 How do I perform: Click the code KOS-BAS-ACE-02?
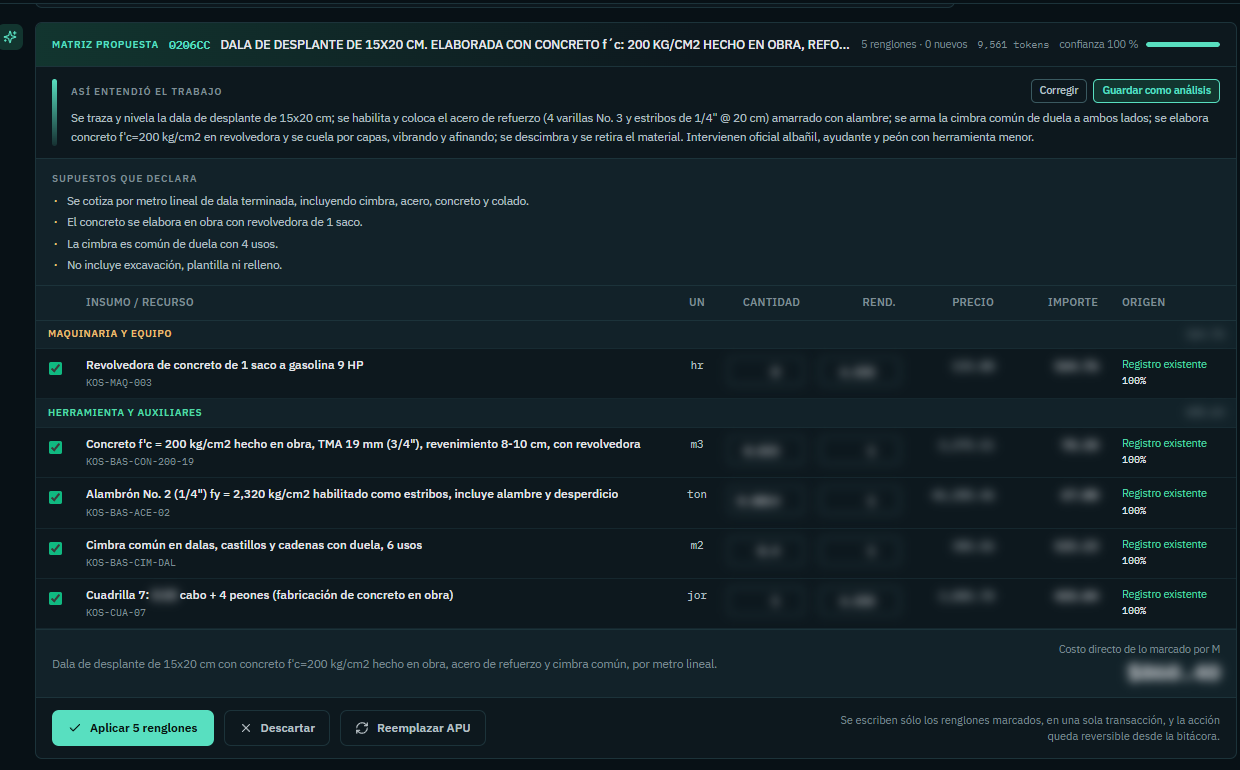click(128, 512)
